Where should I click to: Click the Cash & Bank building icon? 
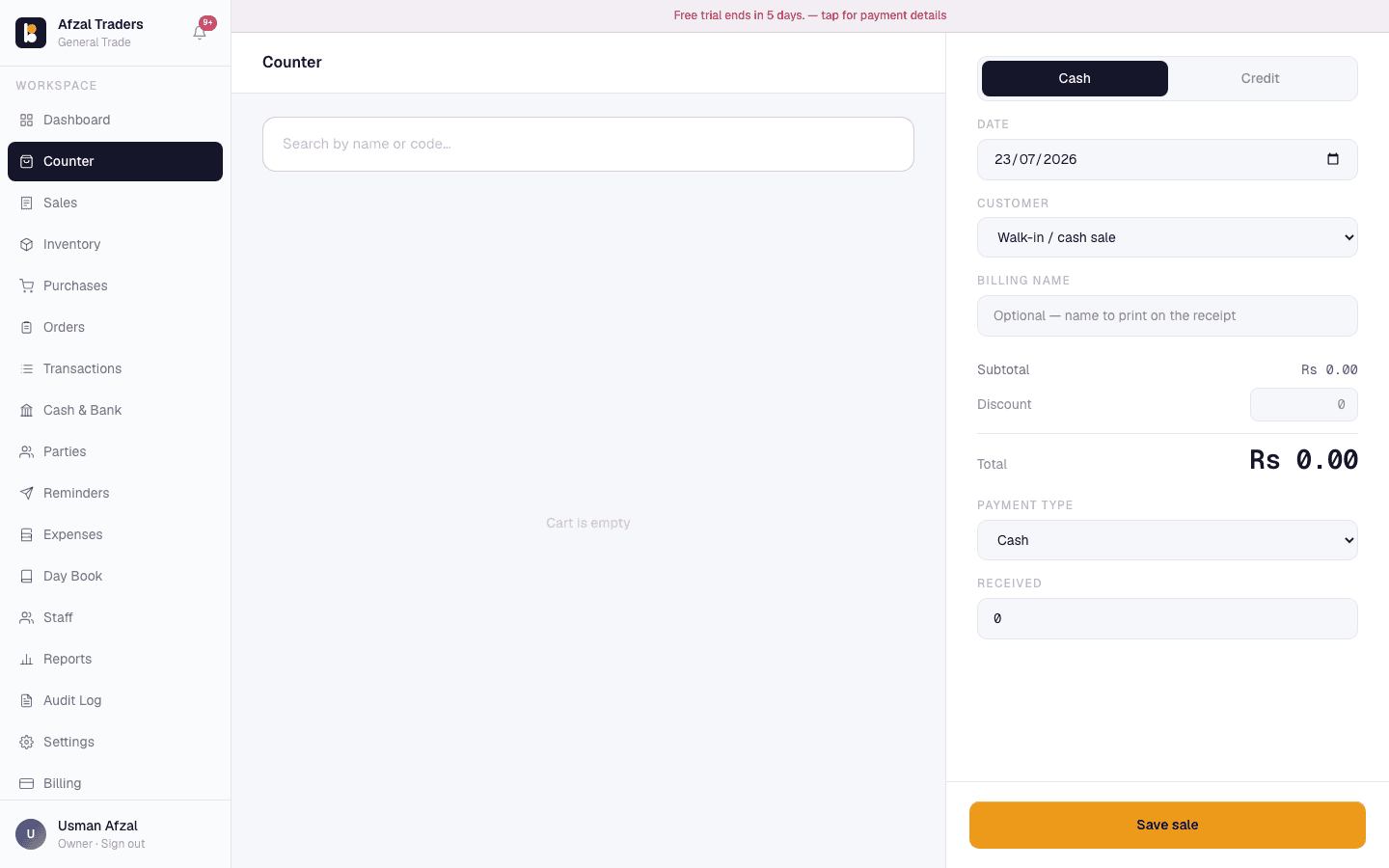[27, 411]
